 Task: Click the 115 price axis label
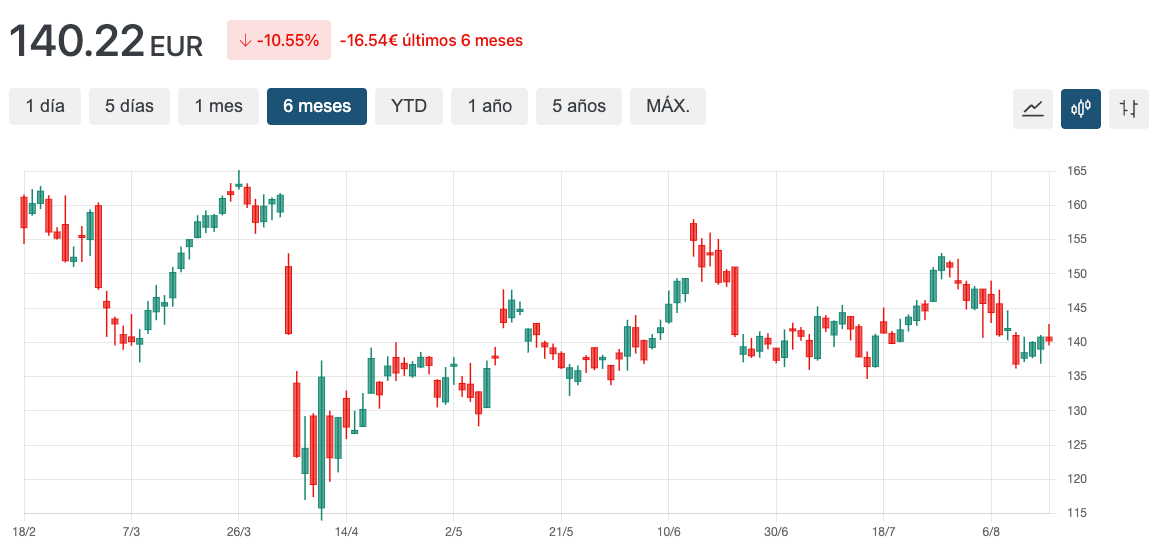[1076, 513]
